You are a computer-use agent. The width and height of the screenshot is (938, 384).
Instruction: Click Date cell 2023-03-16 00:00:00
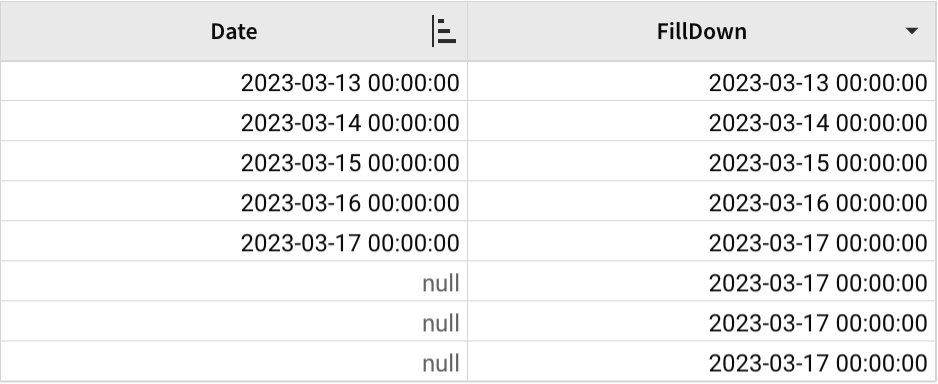234,202
